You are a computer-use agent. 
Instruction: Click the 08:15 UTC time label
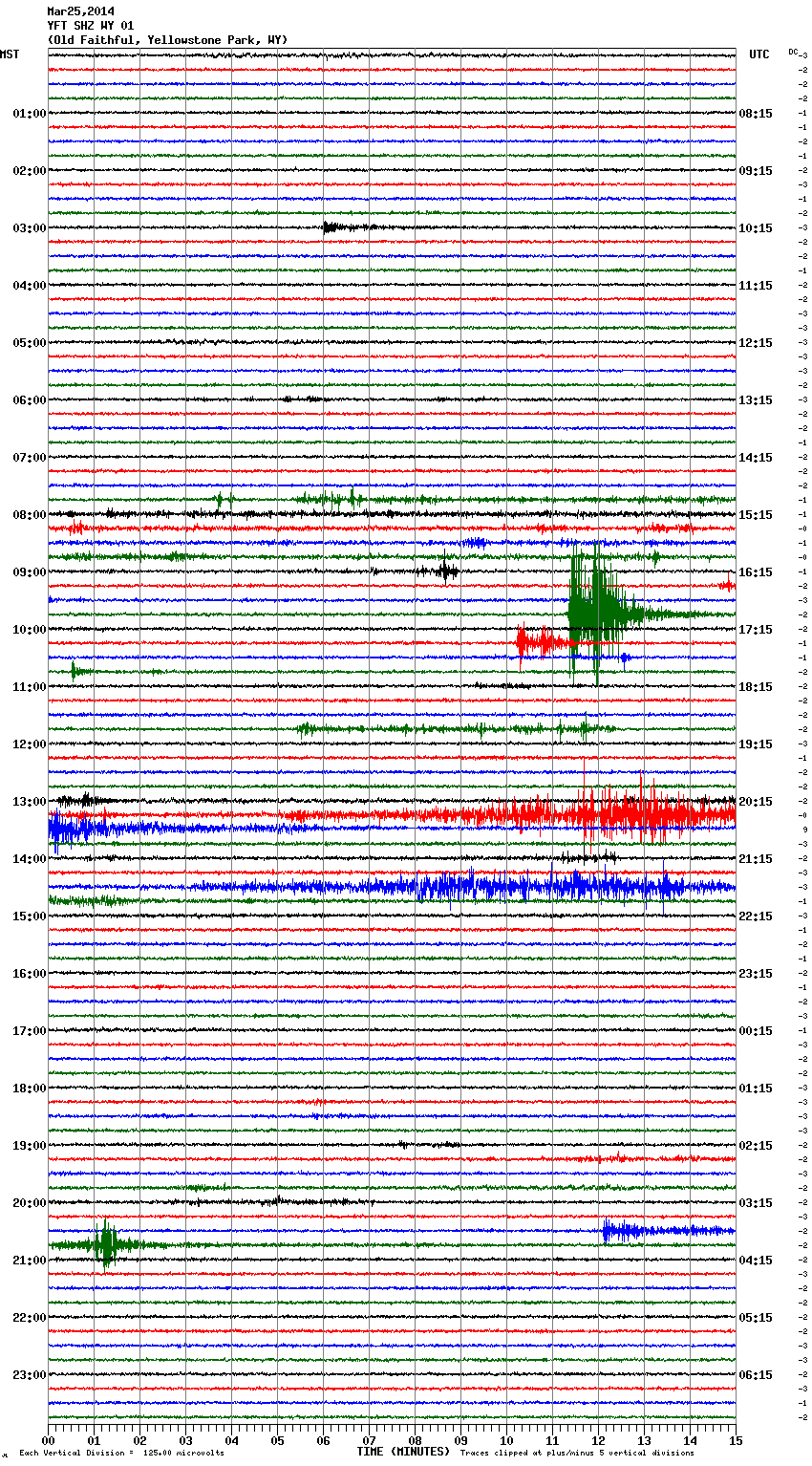pos(756,114)
